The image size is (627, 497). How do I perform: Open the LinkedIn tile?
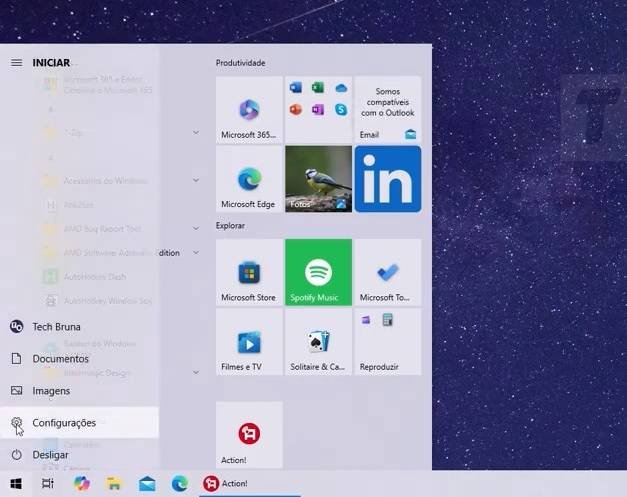pos(388,179)
